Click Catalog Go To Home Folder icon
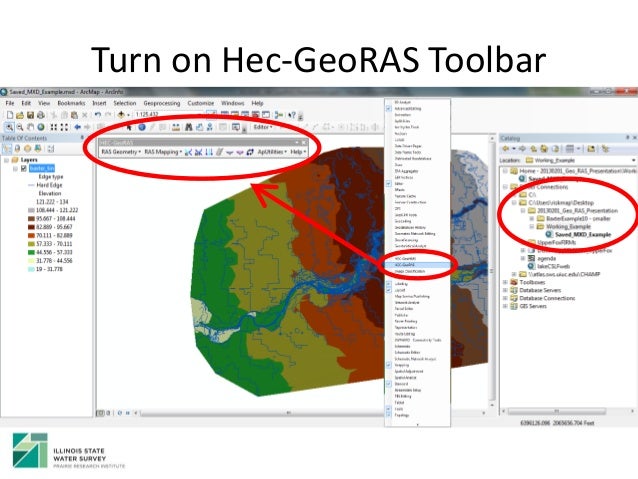638x479 pixels. point(544,149)
